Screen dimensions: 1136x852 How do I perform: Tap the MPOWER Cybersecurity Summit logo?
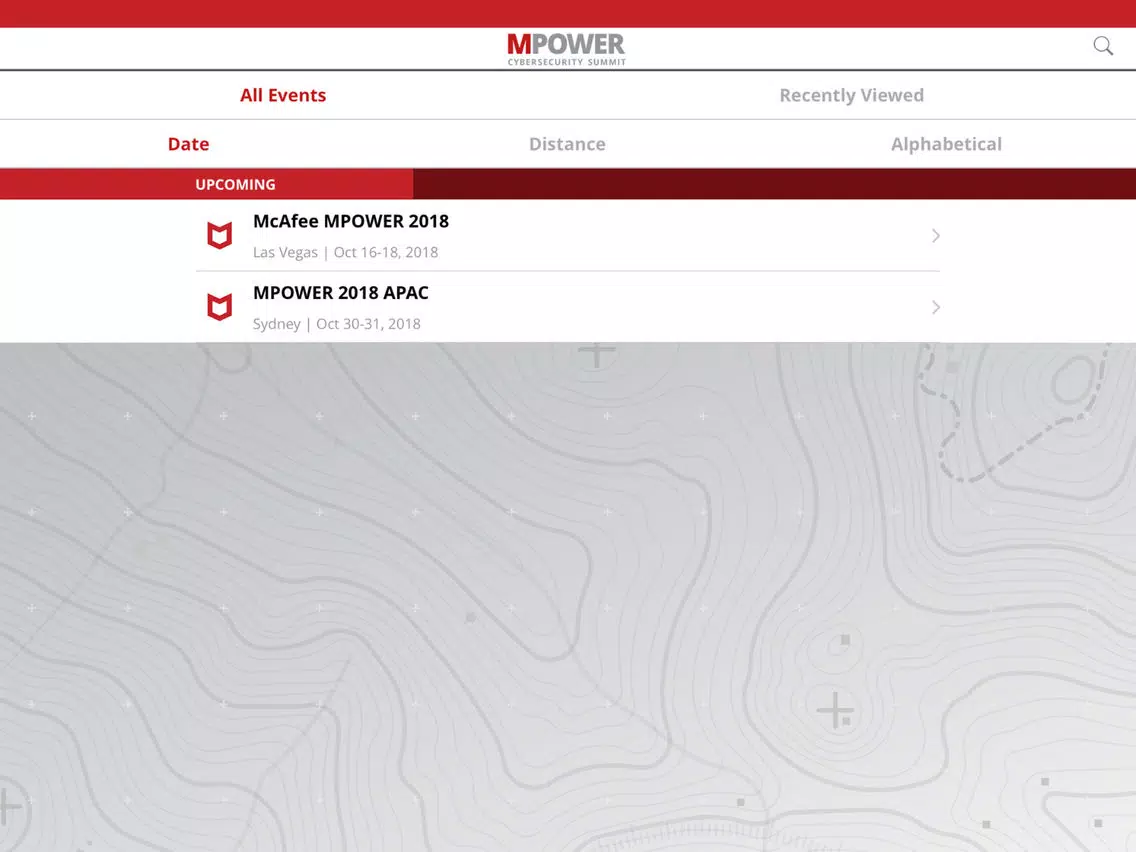pyautogui.click(x=567, y=49)
